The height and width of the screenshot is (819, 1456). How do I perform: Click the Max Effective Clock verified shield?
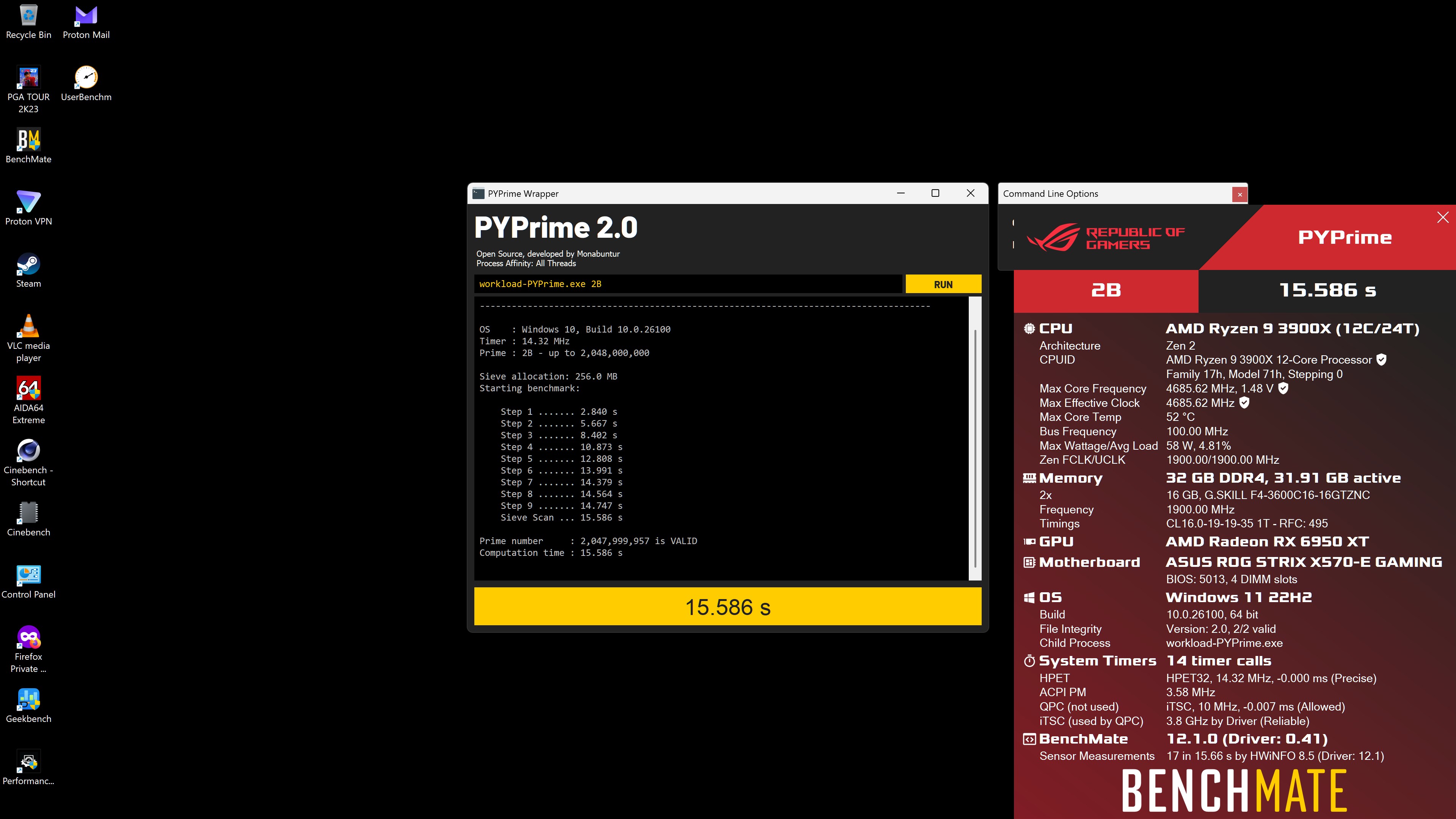tap(1244, 402)
